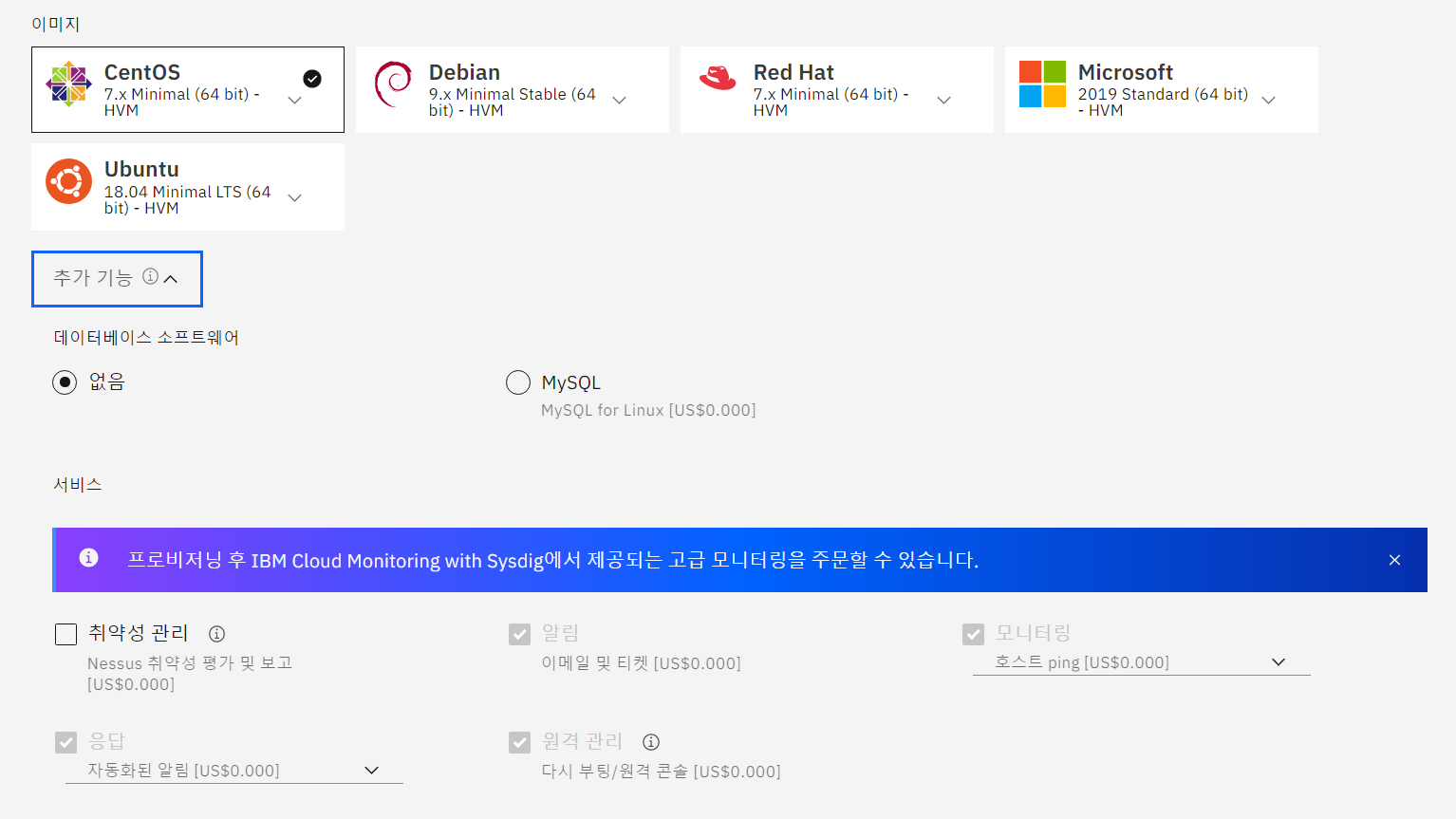
Task: Choose the Red Hat image card title
Action: (x=793, y=72)
